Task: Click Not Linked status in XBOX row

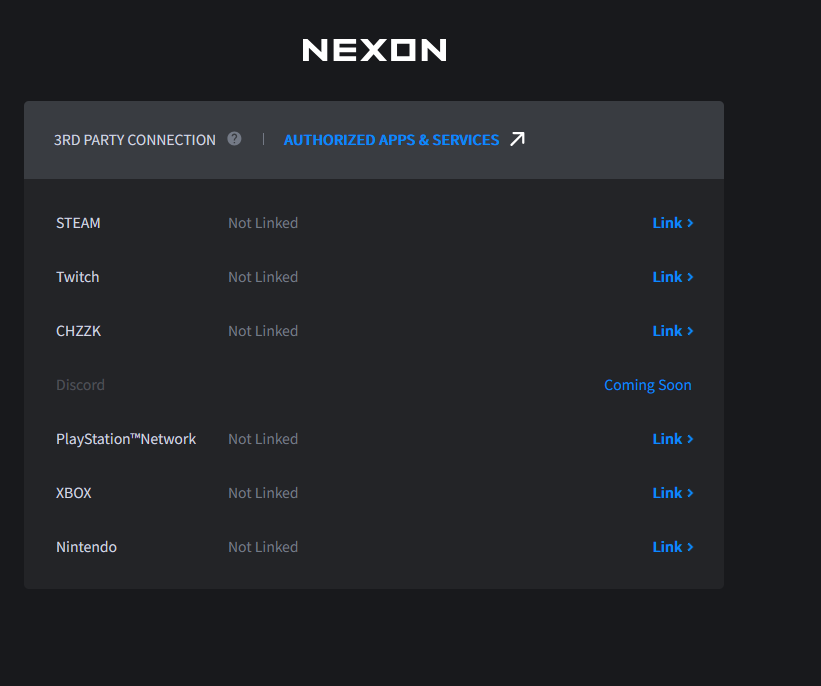Action: (x=263, y=493)
